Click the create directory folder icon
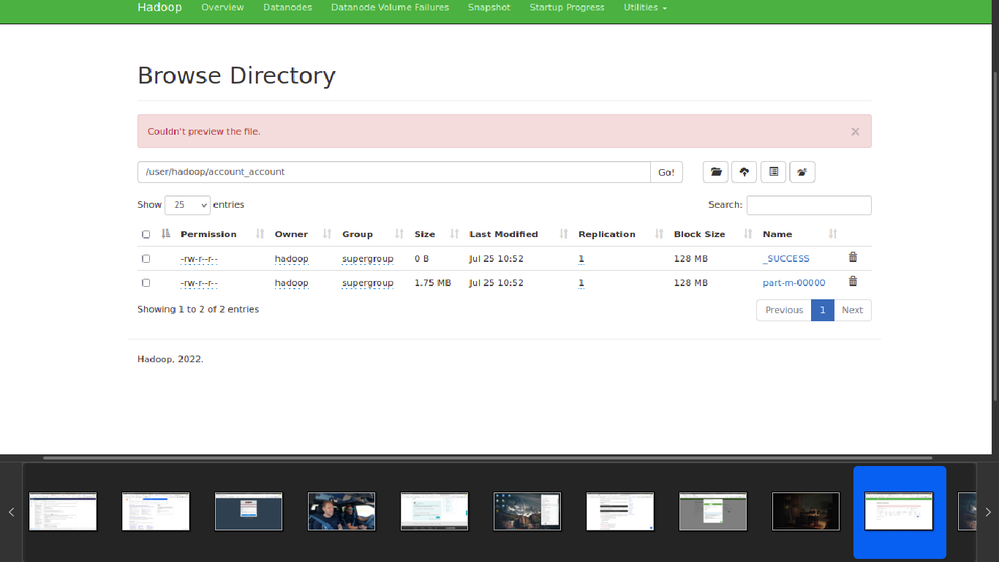 pos(715,172)
